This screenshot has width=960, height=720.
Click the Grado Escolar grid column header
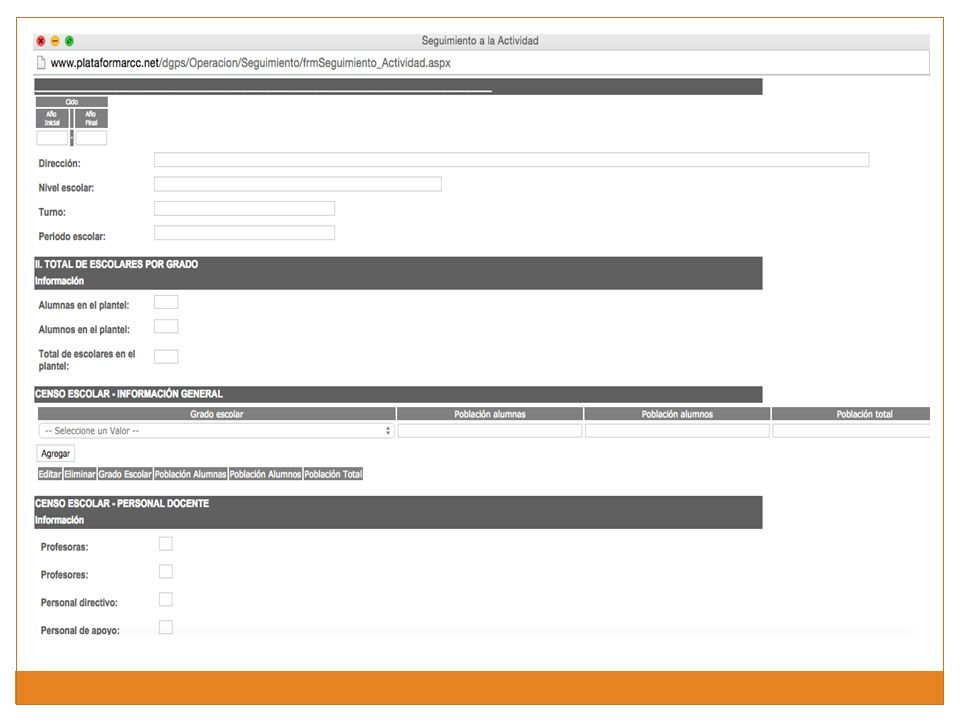pos(125,474)
